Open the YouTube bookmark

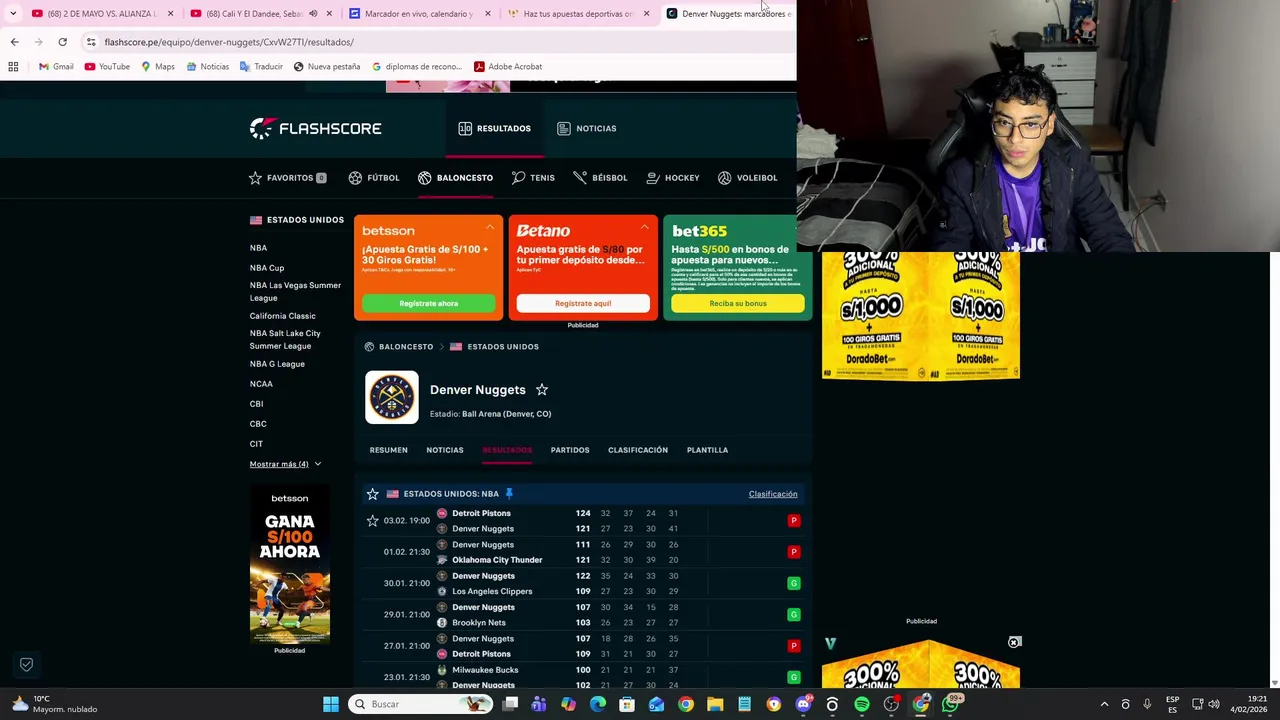pos(107,67)
